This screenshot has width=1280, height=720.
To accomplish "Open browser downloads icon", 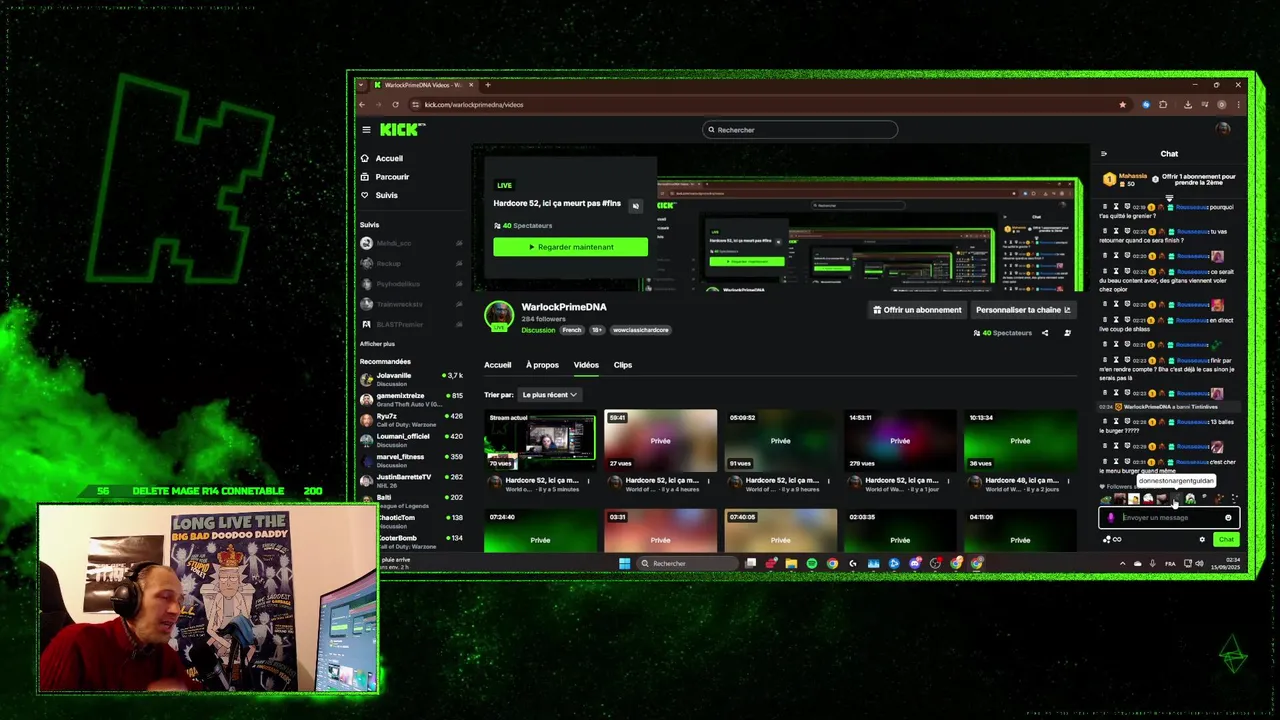I will coord(1187,105).
